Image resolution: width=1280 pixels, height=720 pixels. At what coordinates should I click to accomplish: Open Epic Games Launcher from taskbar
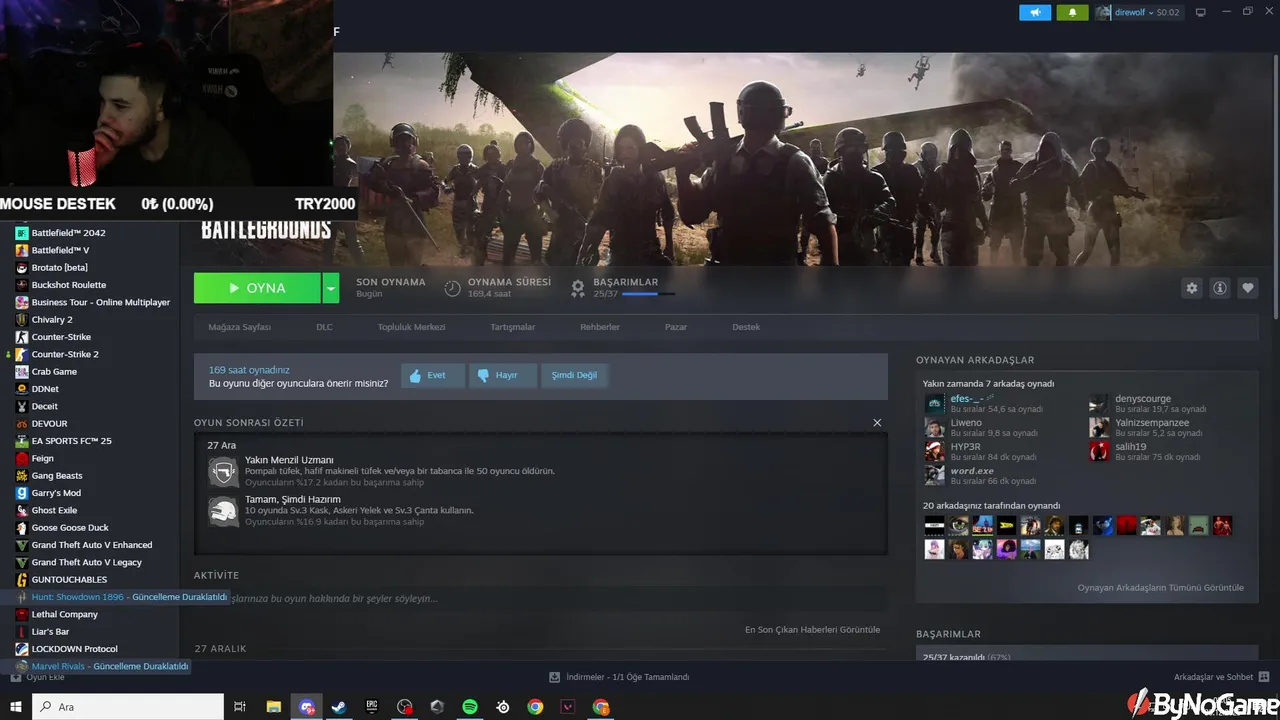pyautogui.click(x=372, y=707)
